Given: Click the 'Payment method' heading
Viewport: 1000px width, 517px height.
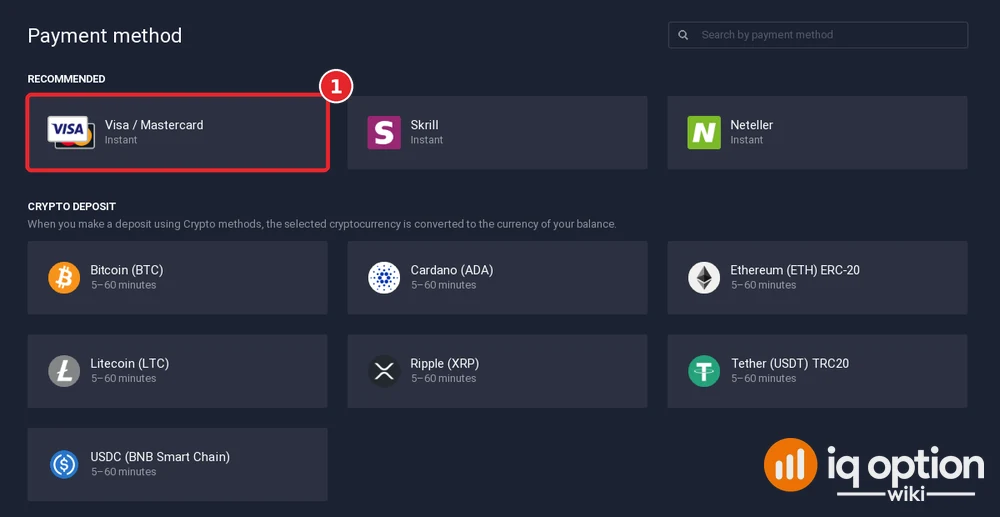Looking at the screenshot, I should pos(105,36).
